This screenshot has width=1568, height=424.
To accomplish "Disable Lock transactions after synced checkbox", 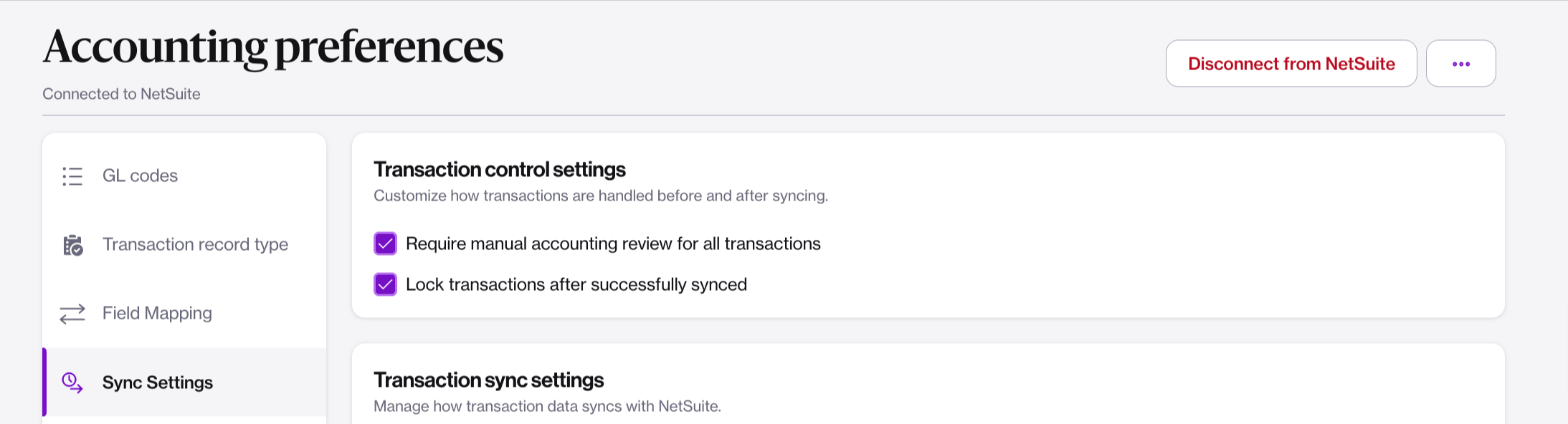I will tap(385, 284).
